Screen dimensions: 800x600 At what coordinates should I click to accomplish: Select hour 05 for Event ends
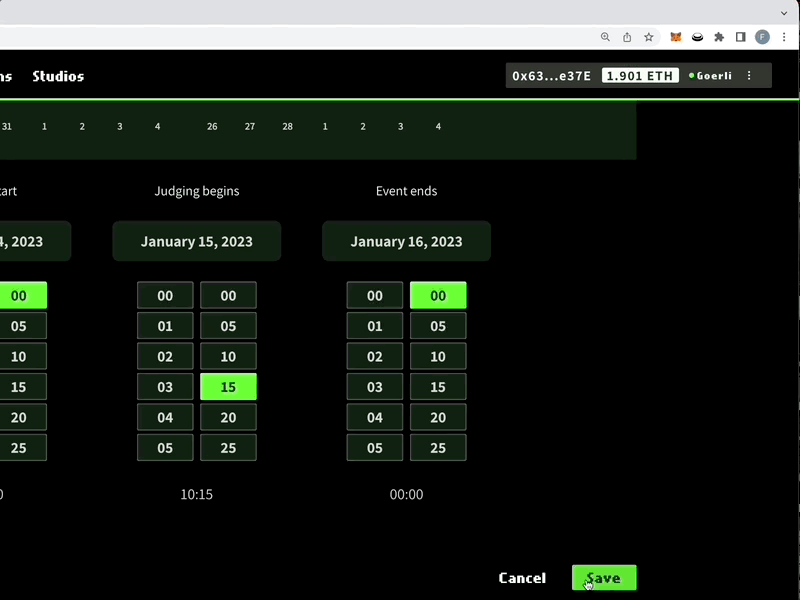pyautogui.click(x=374, y=447)
